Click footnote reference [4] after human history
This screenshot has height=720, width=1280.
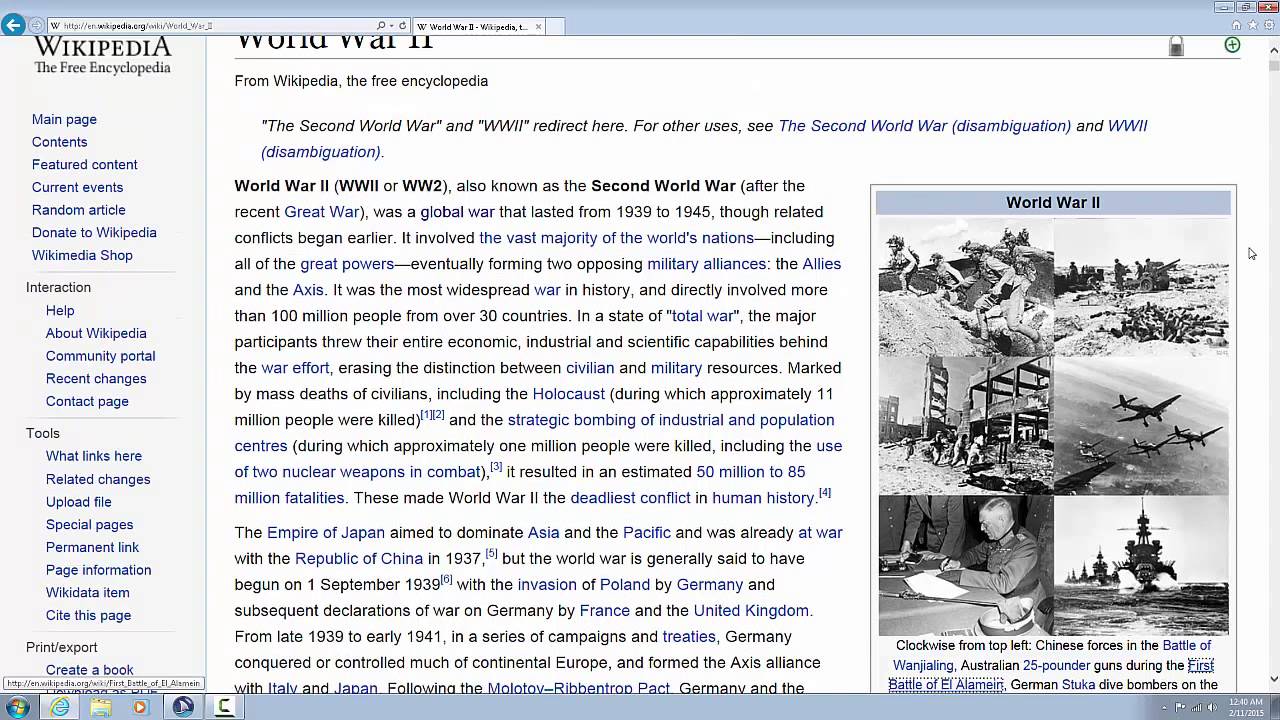click(825, 493)
